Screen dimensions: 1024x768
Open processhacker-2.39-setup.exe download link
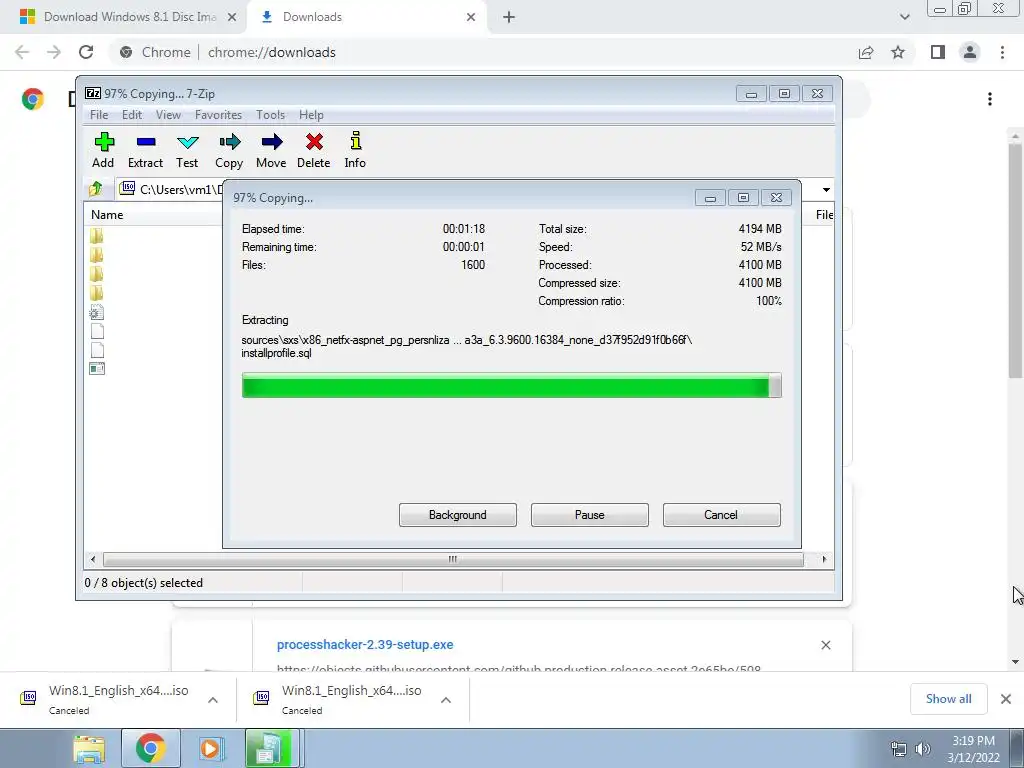pyautogui.click(x=365, y=645)
